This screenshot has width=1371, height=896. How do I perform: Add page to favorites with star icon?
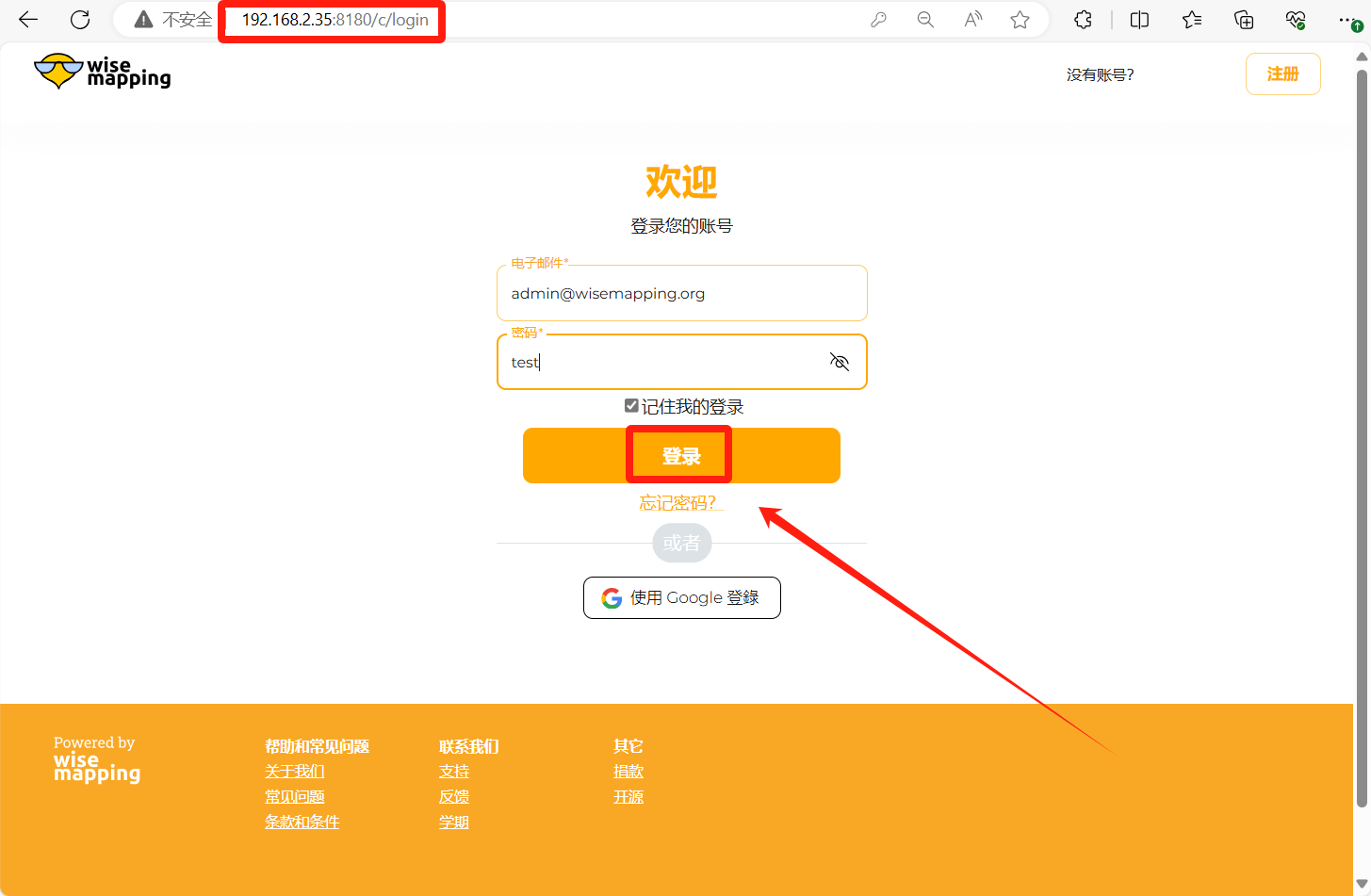tap(1020, 20)
